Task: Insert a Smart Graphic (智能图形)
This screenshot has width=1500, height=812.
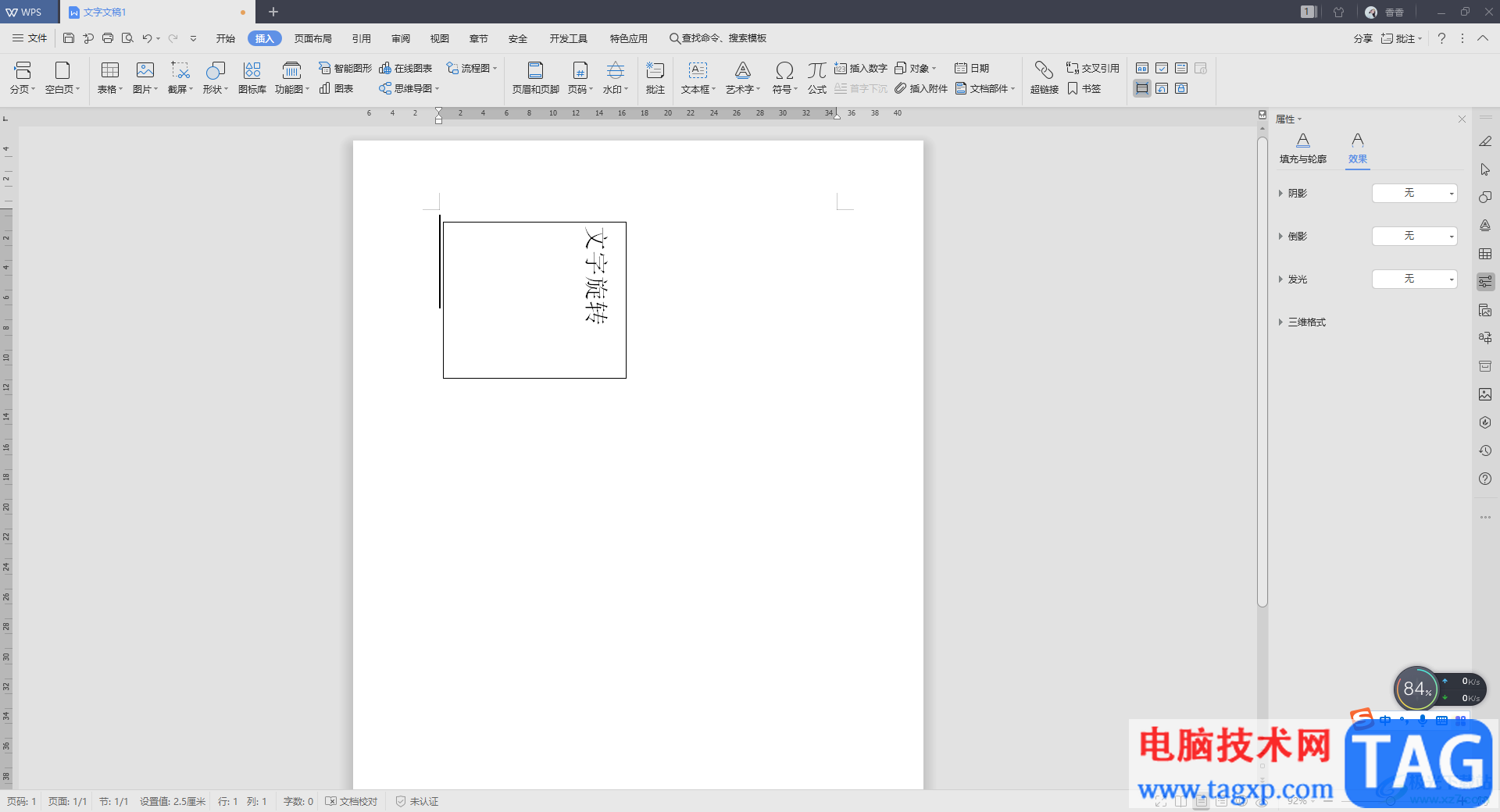Action: [x=345, y=69]
